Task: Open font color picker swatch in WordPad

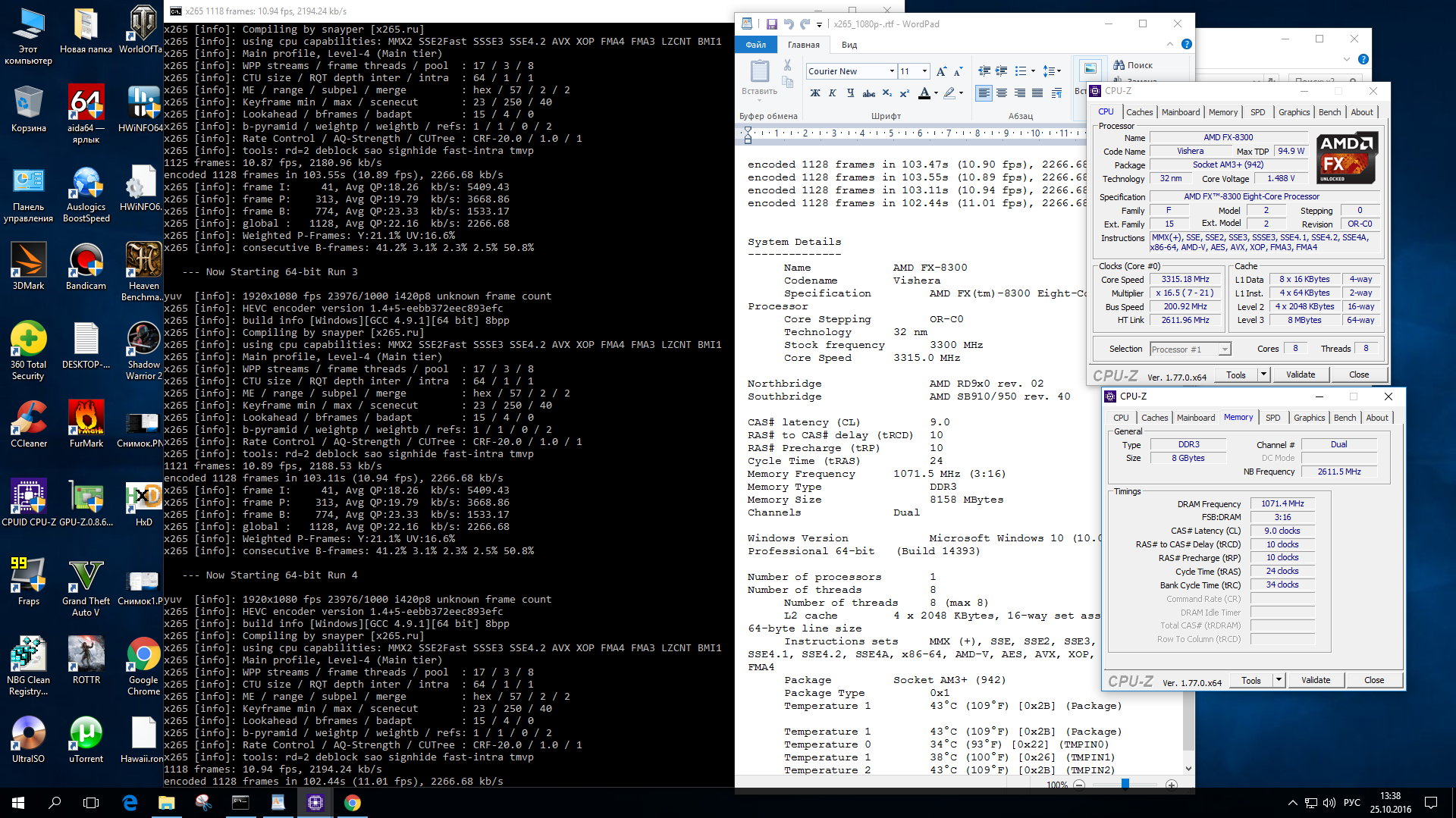Action: [924, 93]
